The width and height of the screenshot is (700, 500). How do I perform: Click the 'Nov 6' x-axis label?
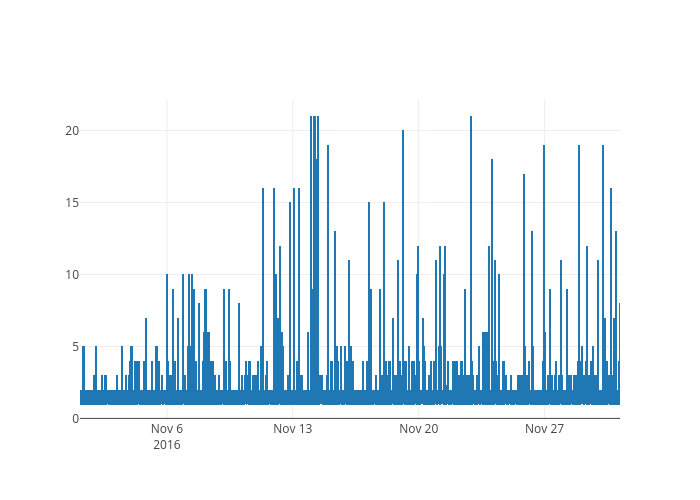pos(167,429)
